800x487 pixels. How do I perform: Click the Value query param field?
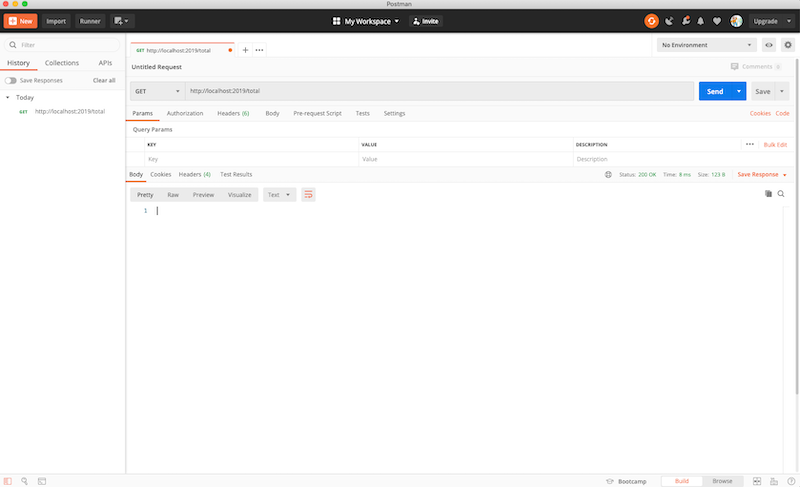pos(466,159)
